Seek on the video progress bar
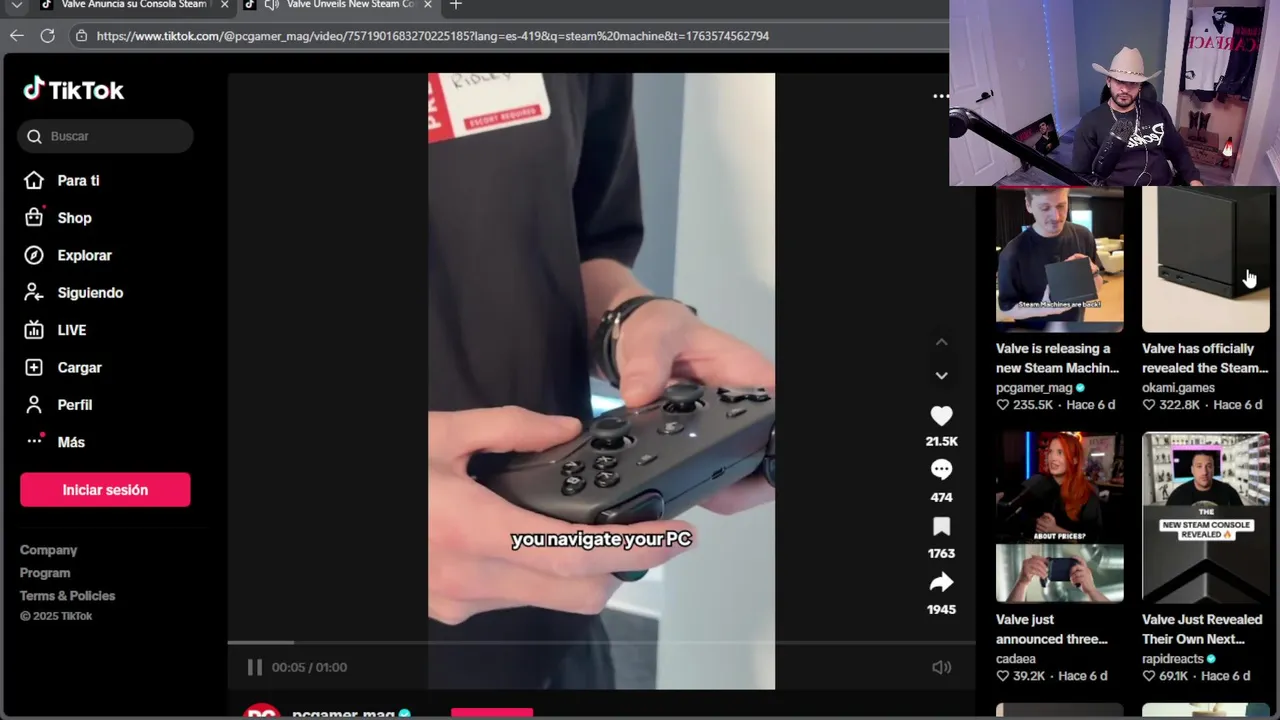 [601, 642]
